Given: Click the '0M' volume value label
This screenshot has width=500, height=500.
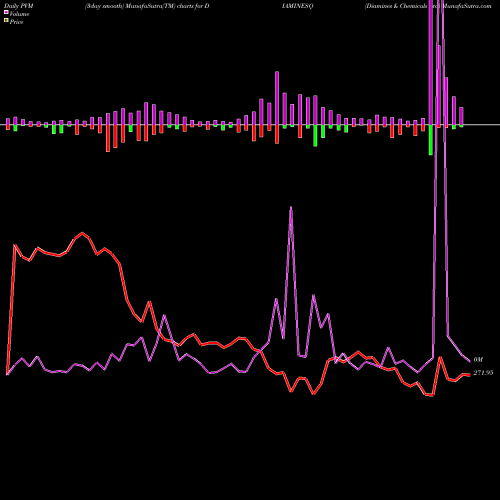Looking at the screenshot, I should (x=478, y=360).
